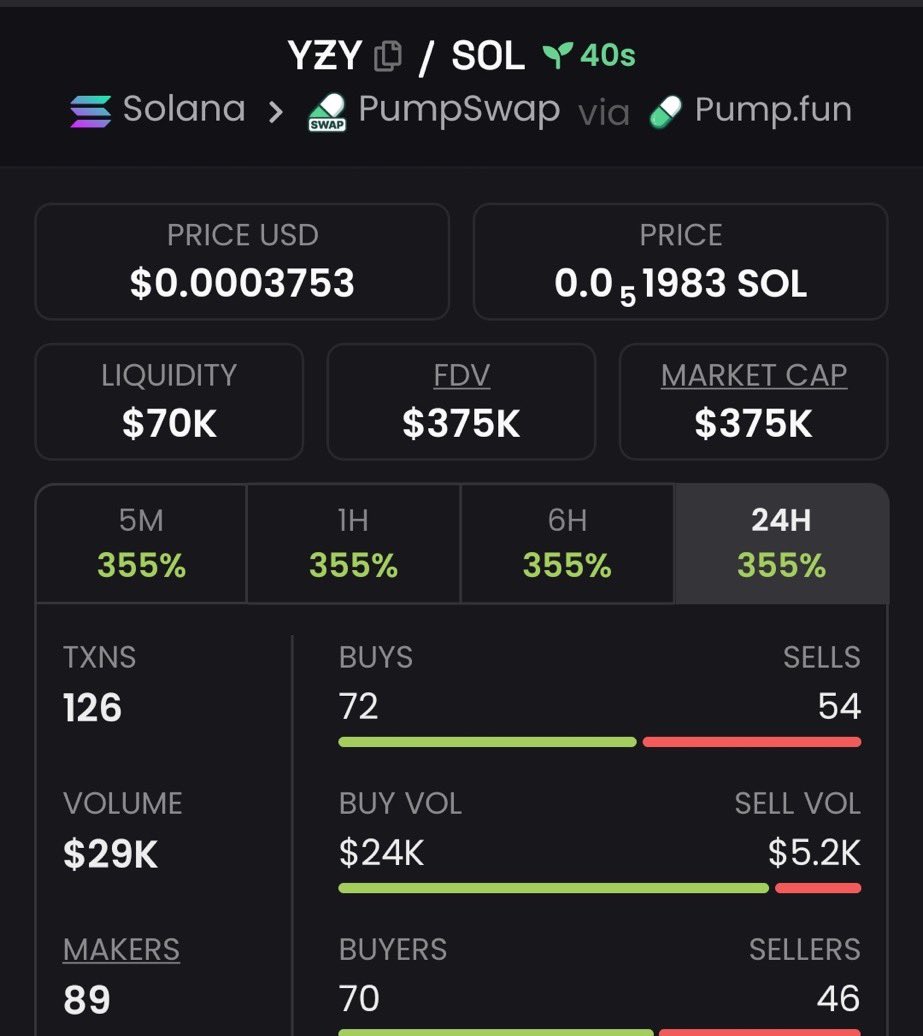923x1036 pixels.
Task: Open the breadcrumb chevron after Solana
Action: [276, 112]
